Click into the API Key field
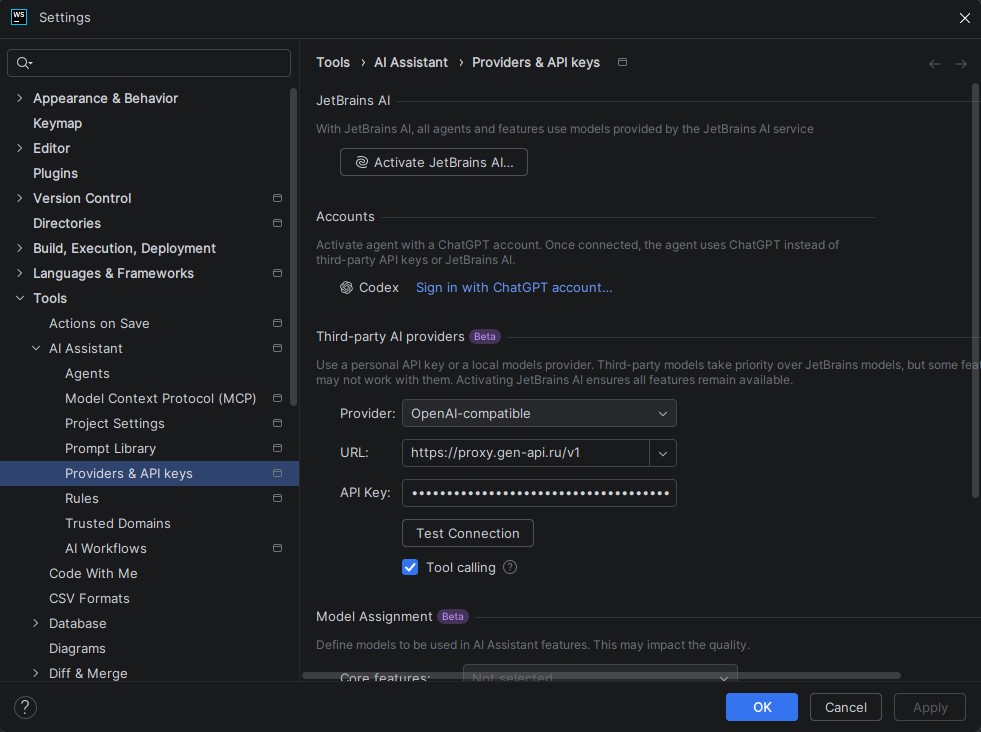 (x=539, y=493)
